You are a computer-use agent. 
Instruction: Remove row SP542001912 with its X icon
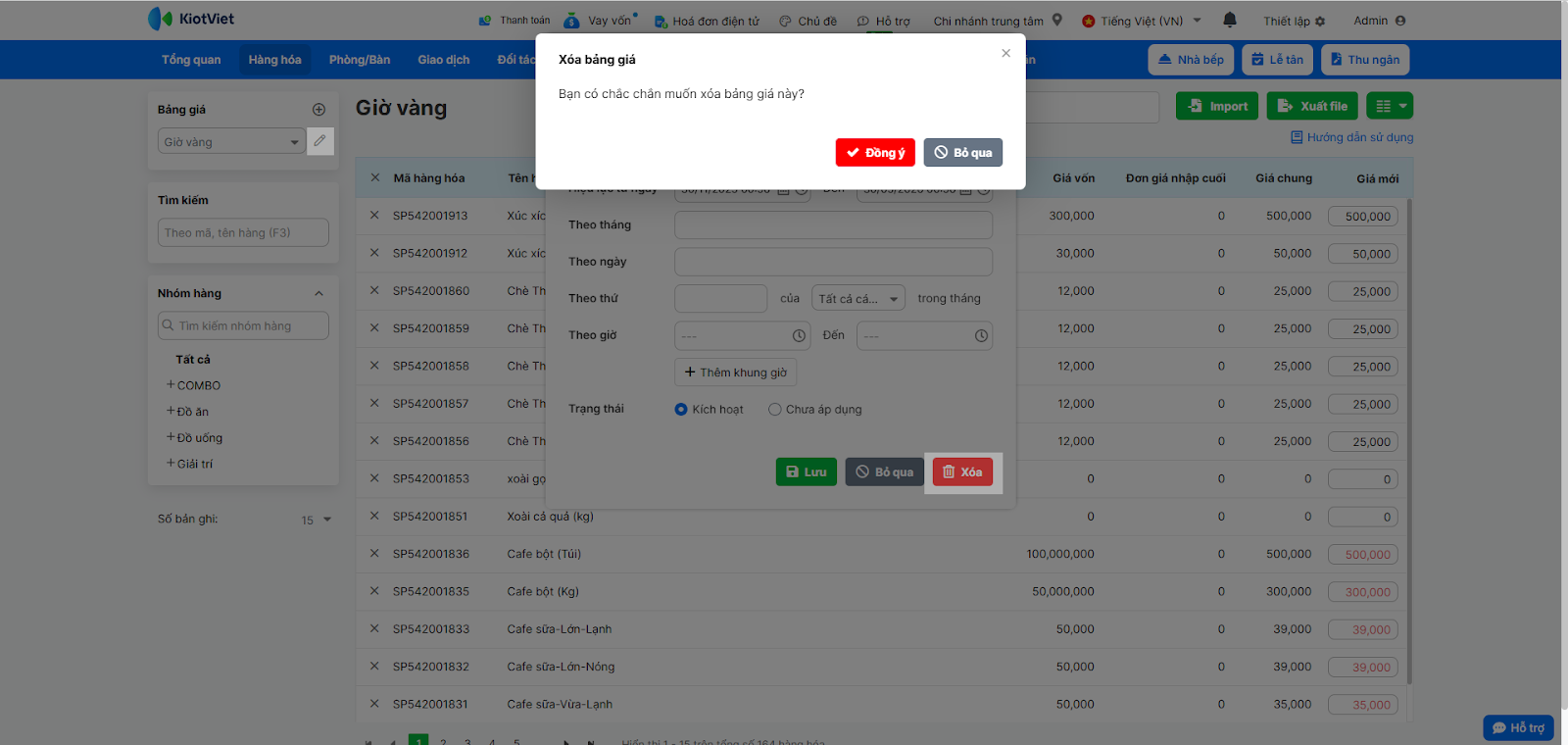(x=374, y=253)
